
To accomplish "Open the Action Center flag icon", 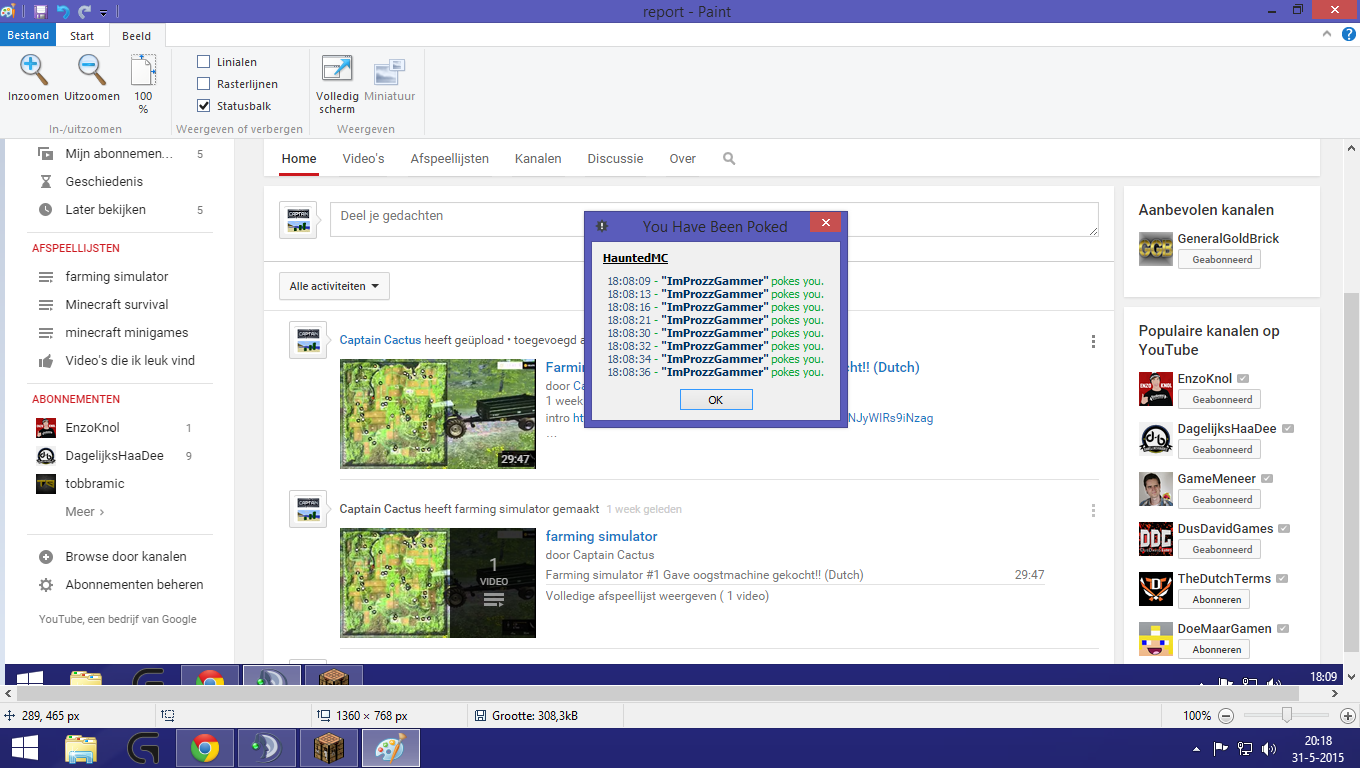I will point(1221,748).
